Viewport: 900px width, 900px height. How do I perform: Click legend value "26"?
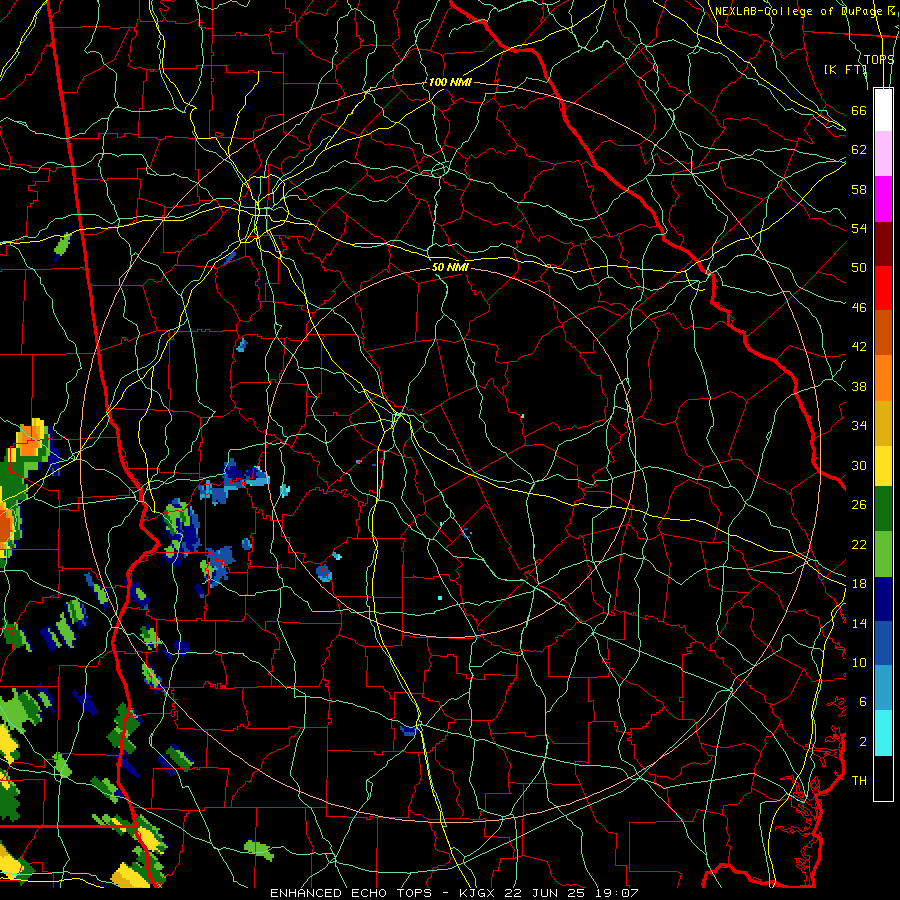[x=859, y=505]
